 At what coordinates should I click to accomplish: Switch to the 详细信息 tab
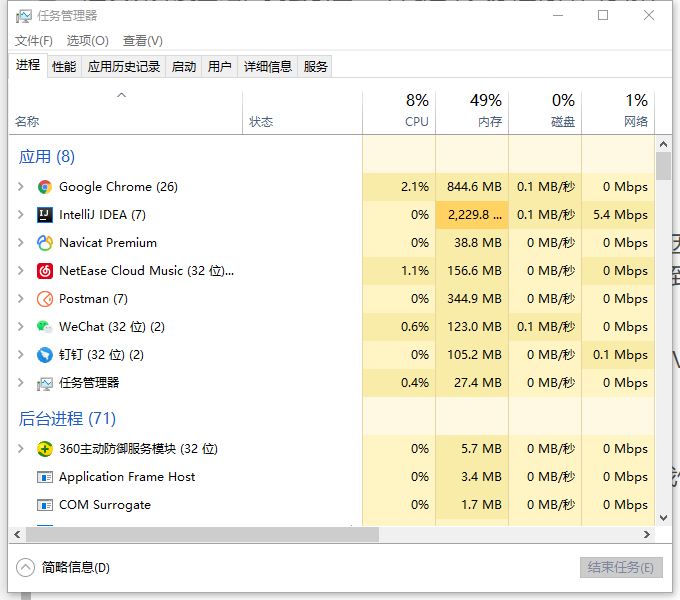(268, 67)
